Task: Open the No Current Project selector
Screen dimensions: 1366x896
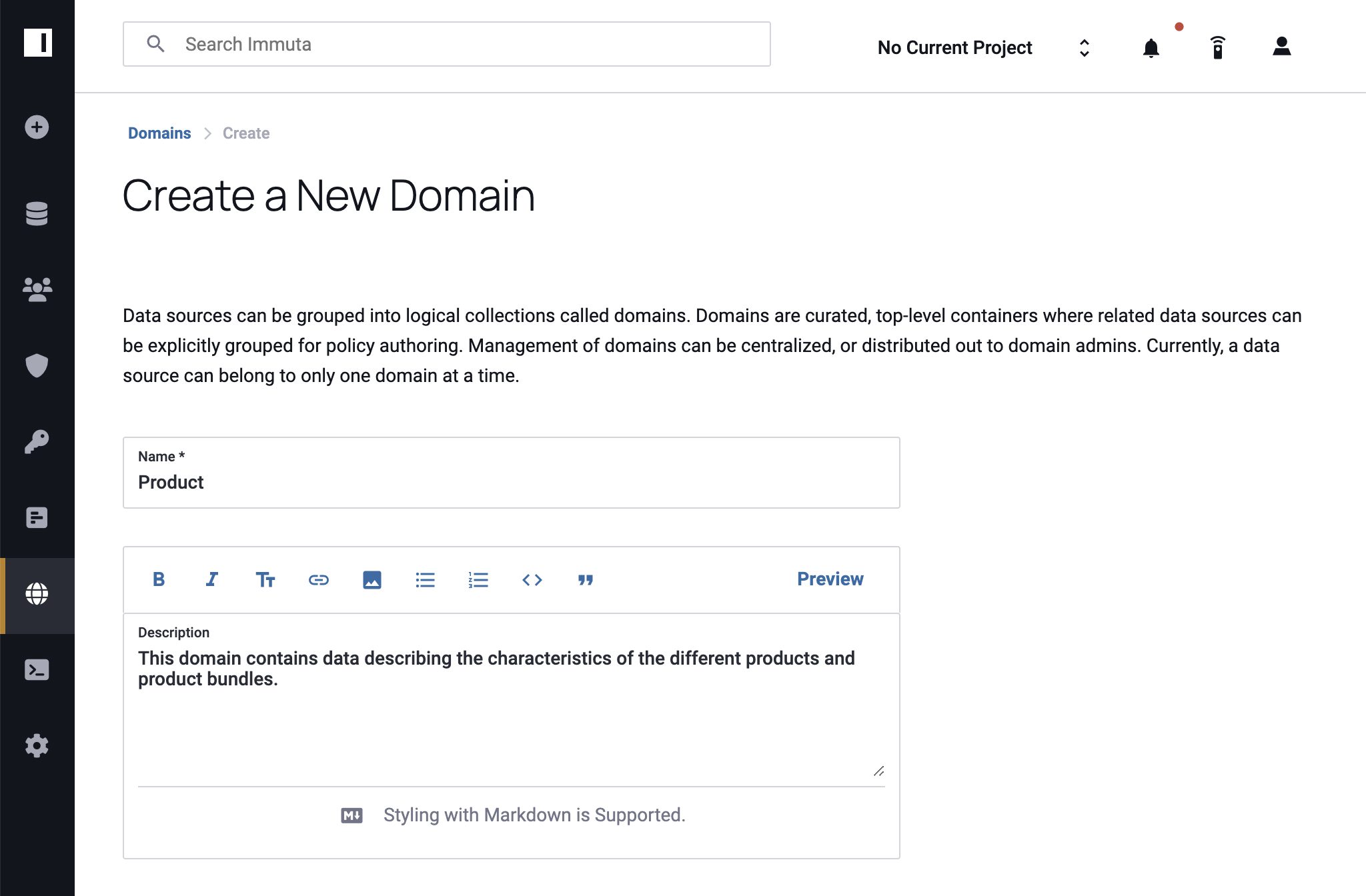Action: [x=954, y=47]
